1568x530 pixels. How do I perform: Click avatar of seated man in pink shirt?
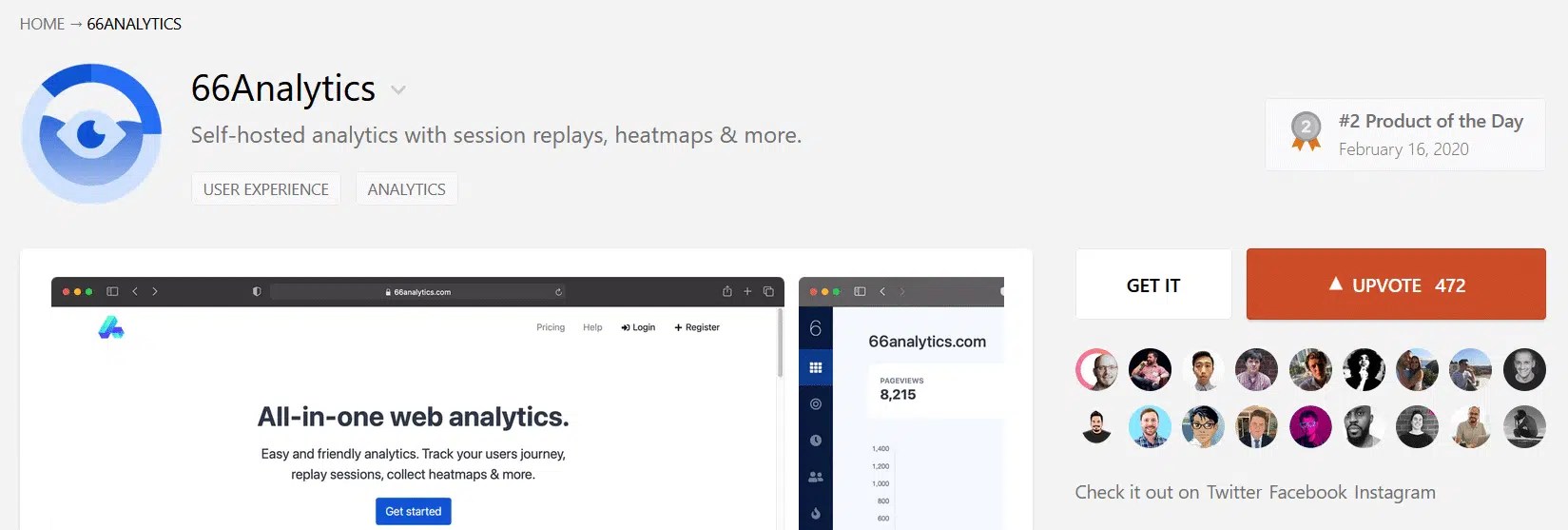[x=1150, y=369]
